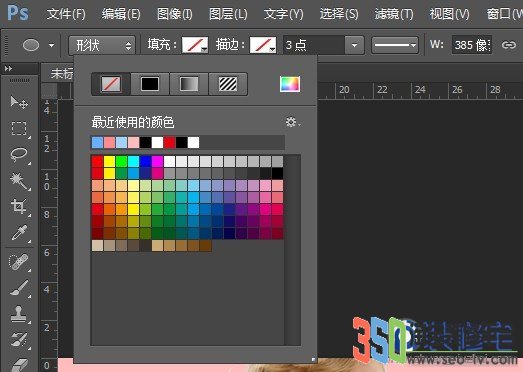
Task: Choose the Solid Color fill type
Action: (x=150, y=84)
